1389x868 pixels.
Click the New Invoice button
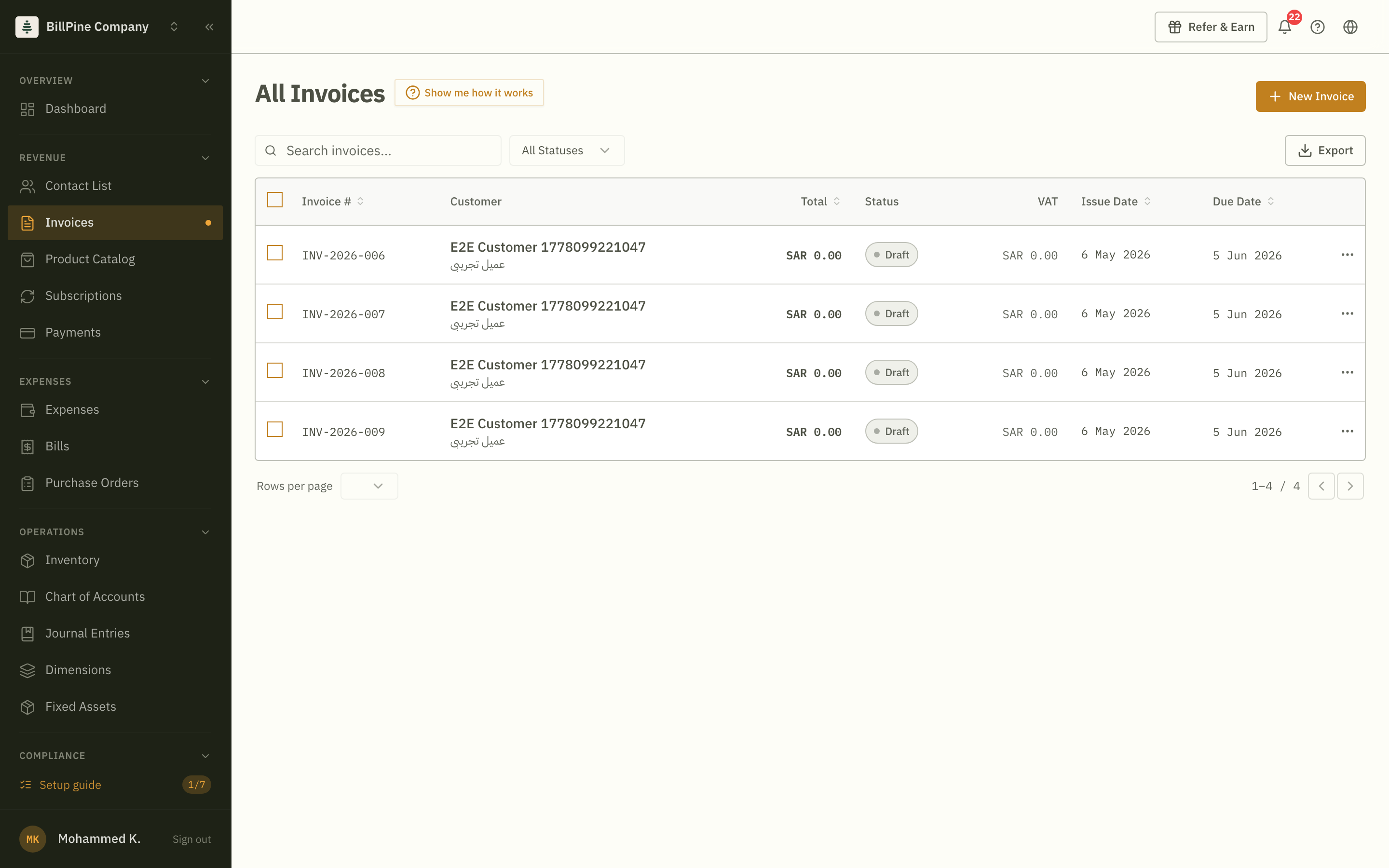tap(1310, 96)
